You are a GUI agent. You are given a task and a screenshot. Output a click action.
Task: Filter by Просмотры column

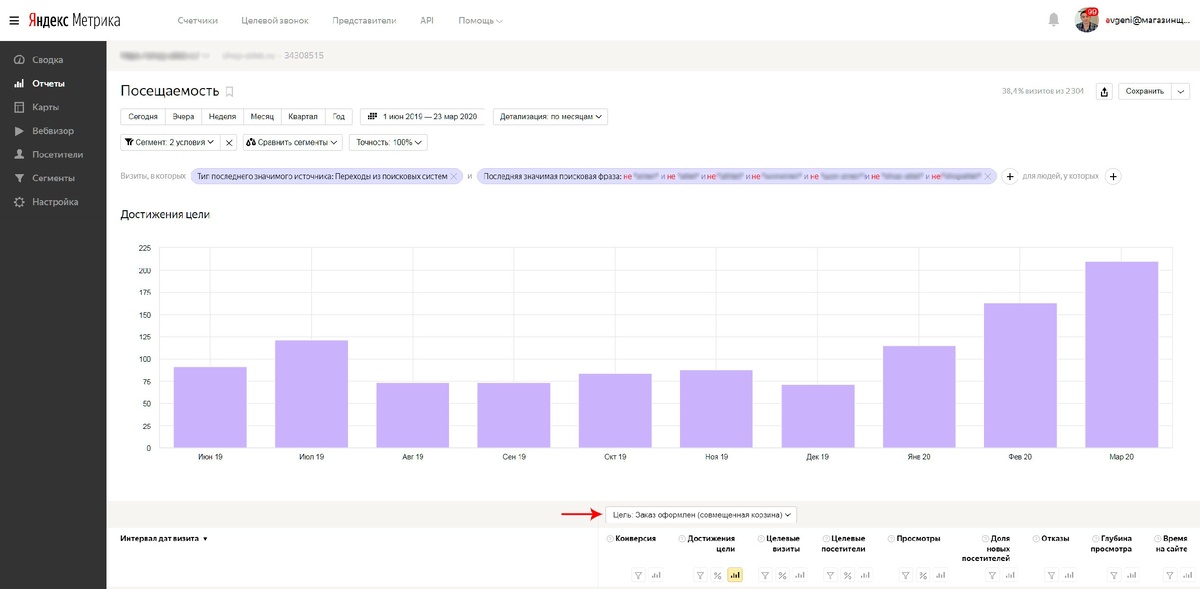tap(908, 575)
